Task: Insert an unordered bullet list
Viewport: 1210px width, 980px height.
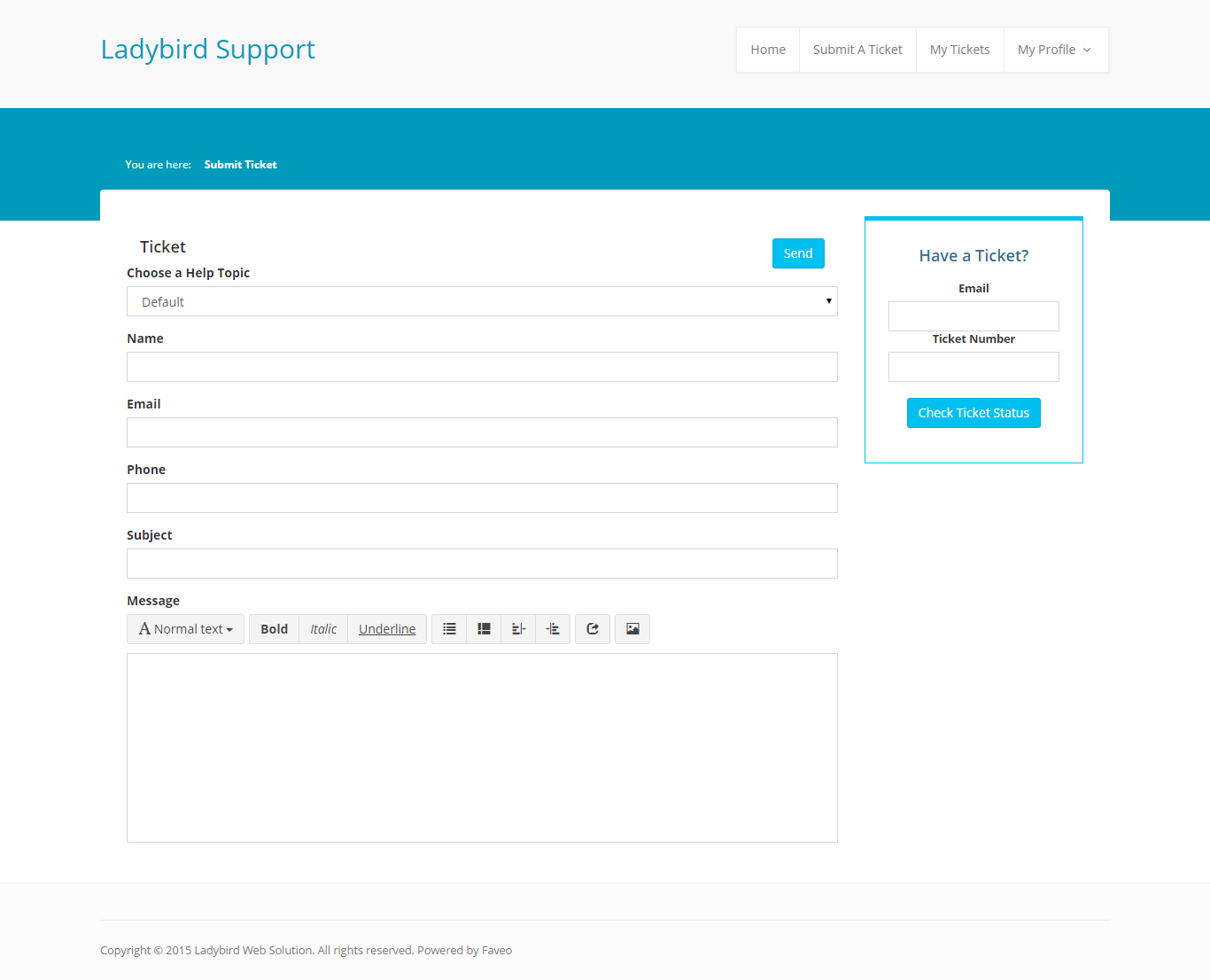Action: coord(449,629)
